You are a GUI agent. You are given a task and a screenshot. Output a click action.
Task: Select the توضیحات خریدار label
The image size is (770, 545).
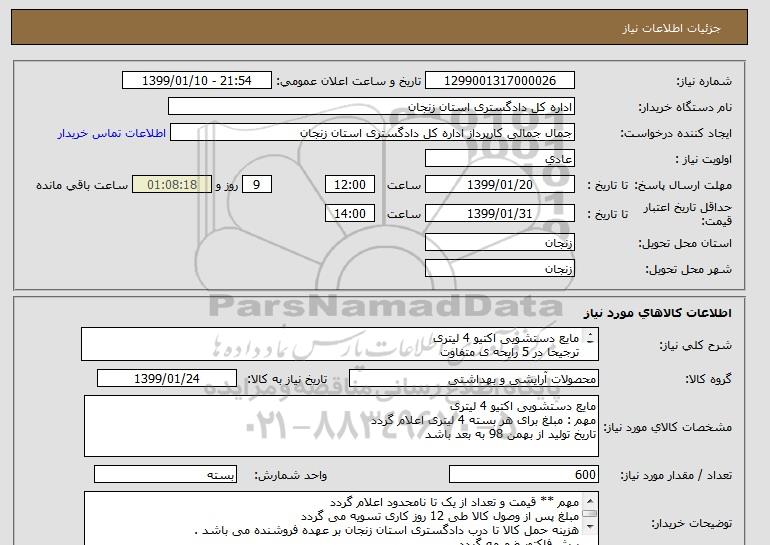[691, 523]
